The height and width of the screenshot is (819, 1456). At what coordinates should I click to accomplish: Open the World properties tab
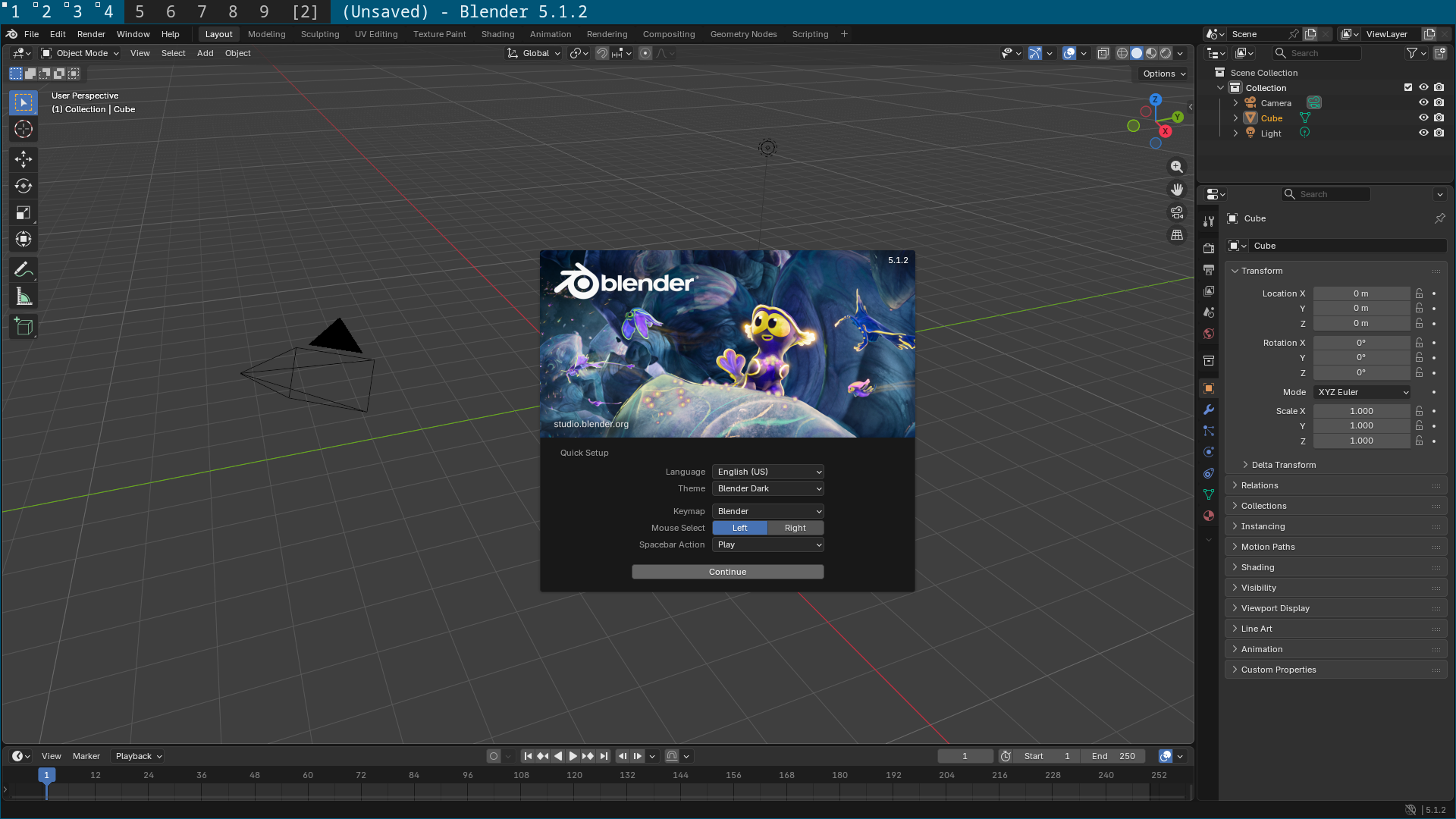(1209, 334)
